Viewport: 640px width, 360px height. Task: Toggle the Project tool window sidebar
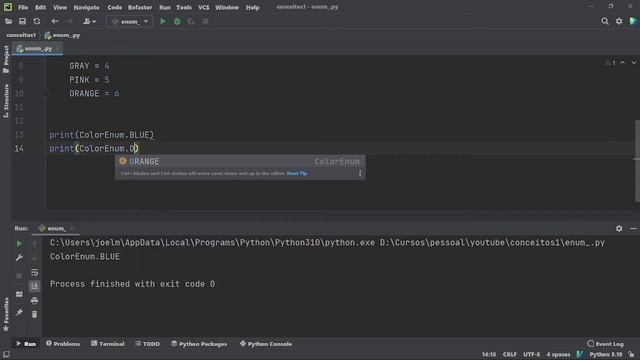pos(6,59)
